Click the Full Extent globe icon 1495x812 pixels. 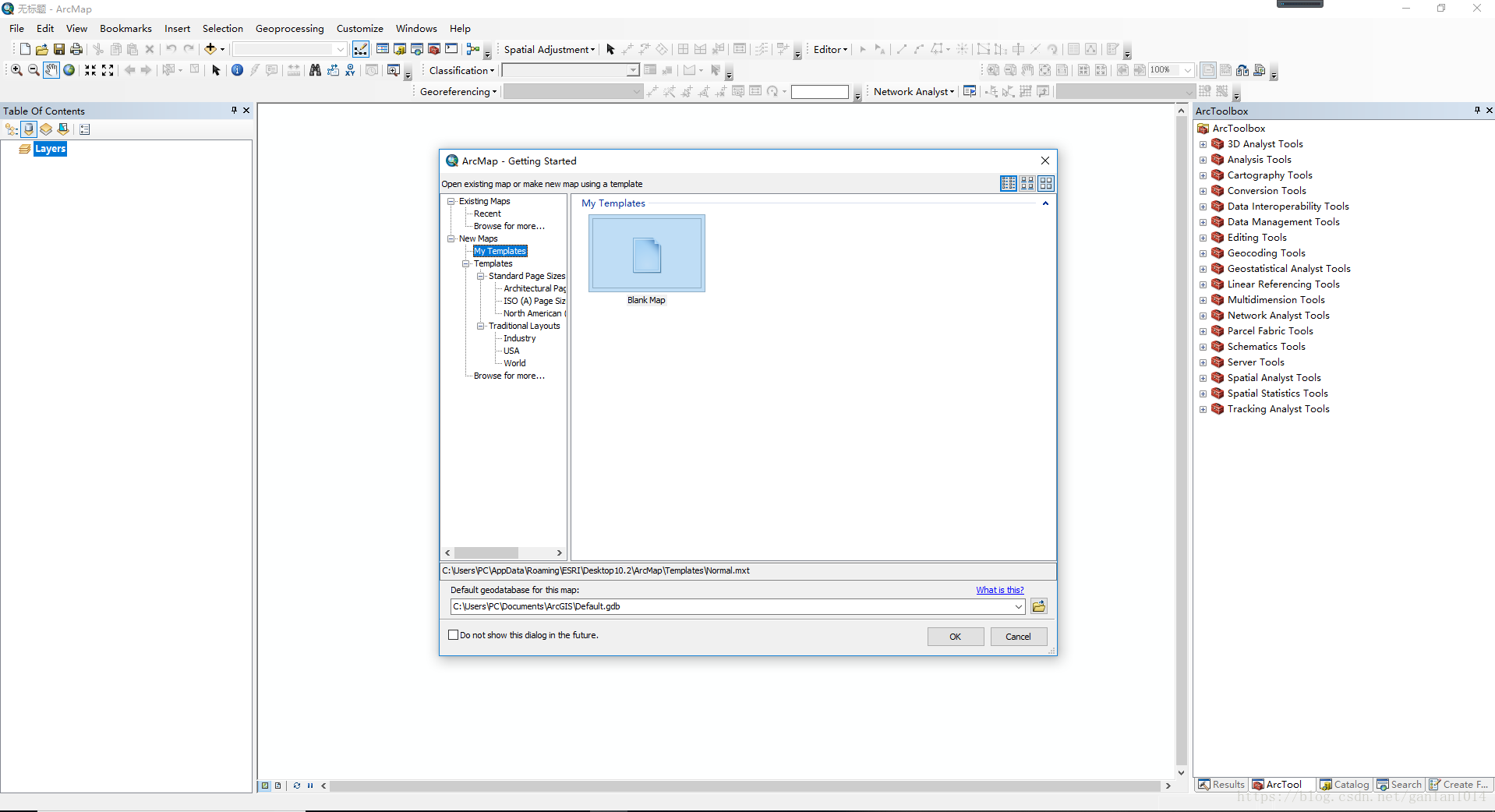pos(69,70)
